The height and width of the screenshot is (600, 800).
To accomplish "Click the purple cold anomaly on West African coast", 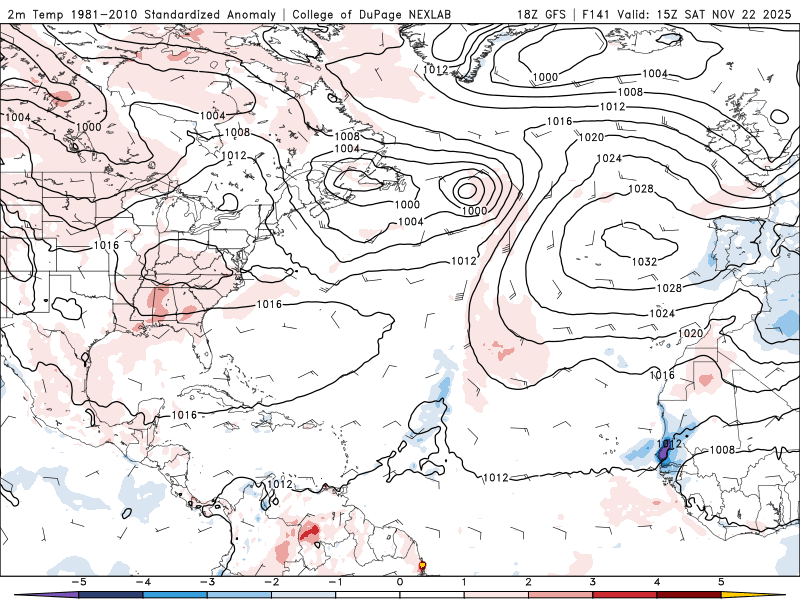I will click(x=662, y=453).
